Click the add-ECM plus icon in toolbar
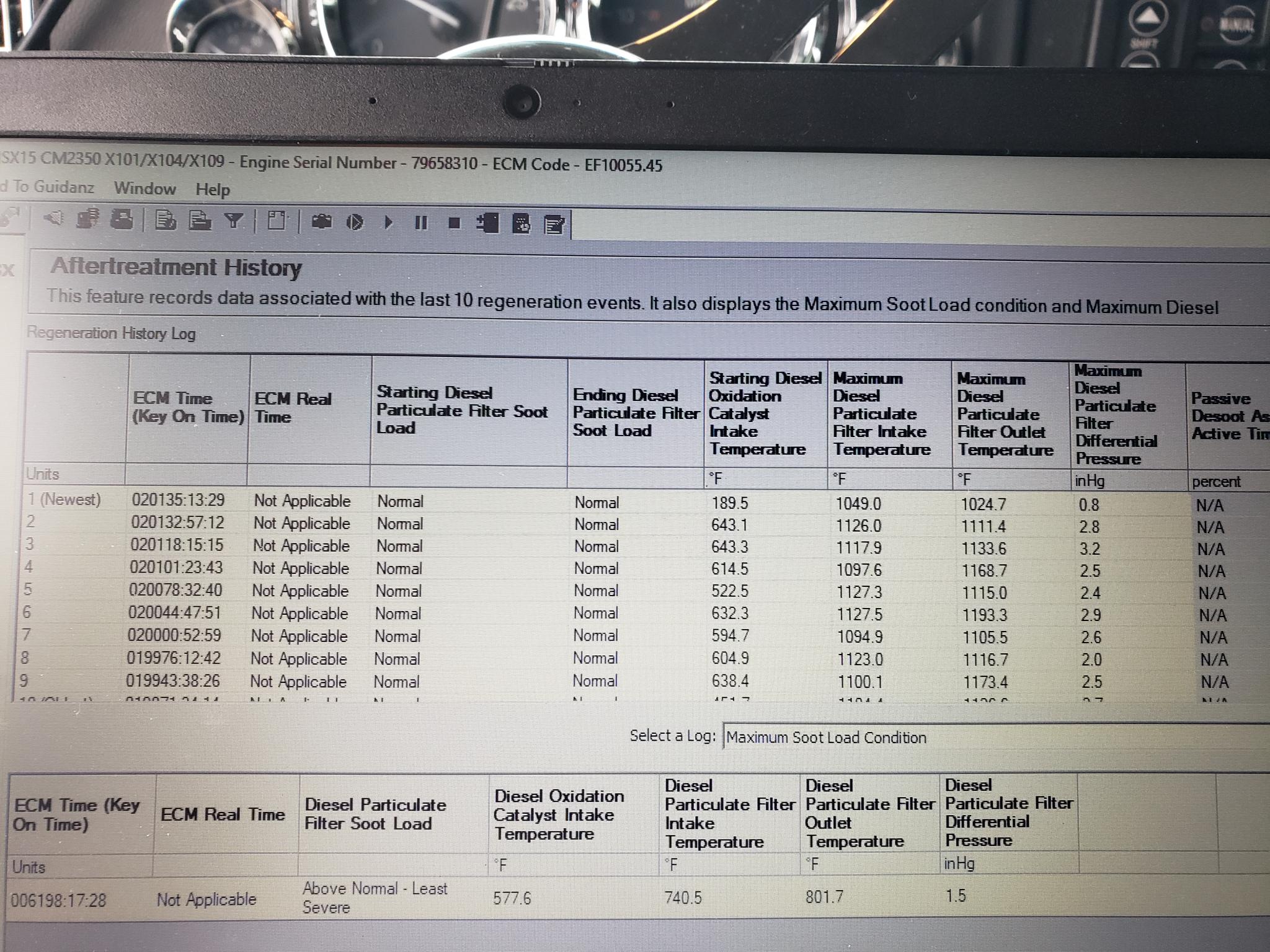1270x952 pixels. (487, 223)
